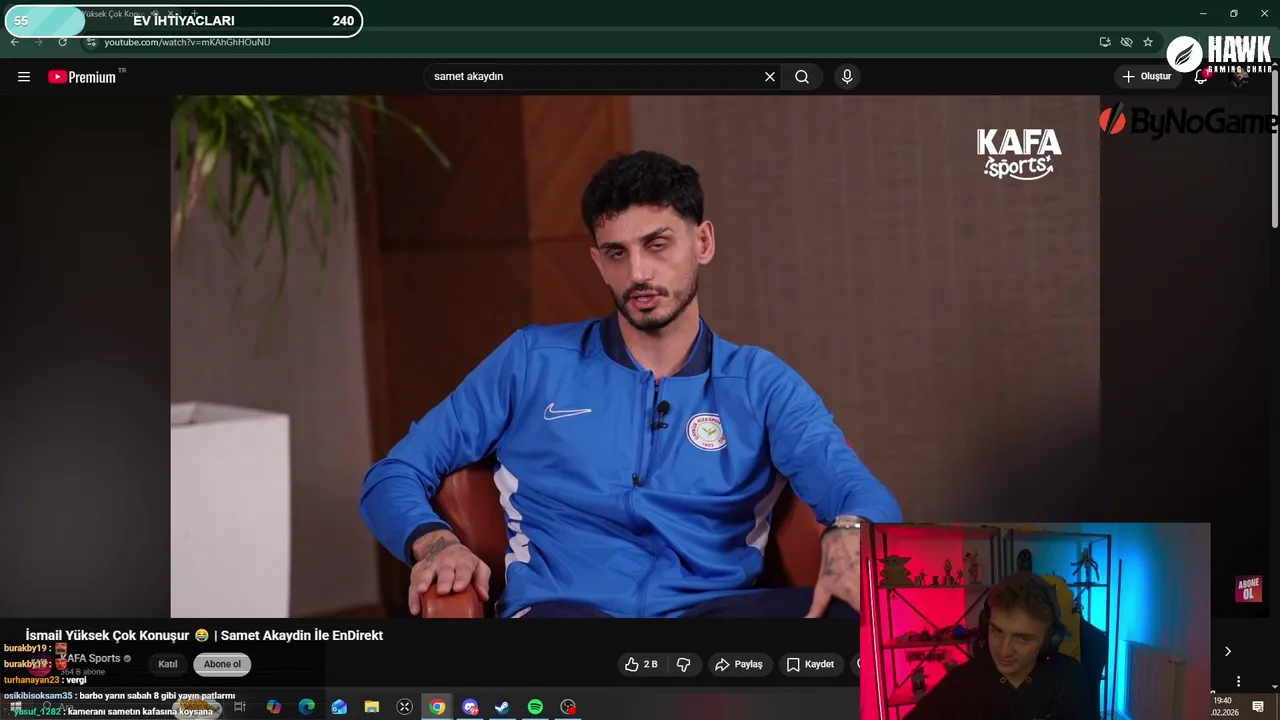
Task: Click osikibisoksam35 chat message about barbo
Action: click(119, 696)
